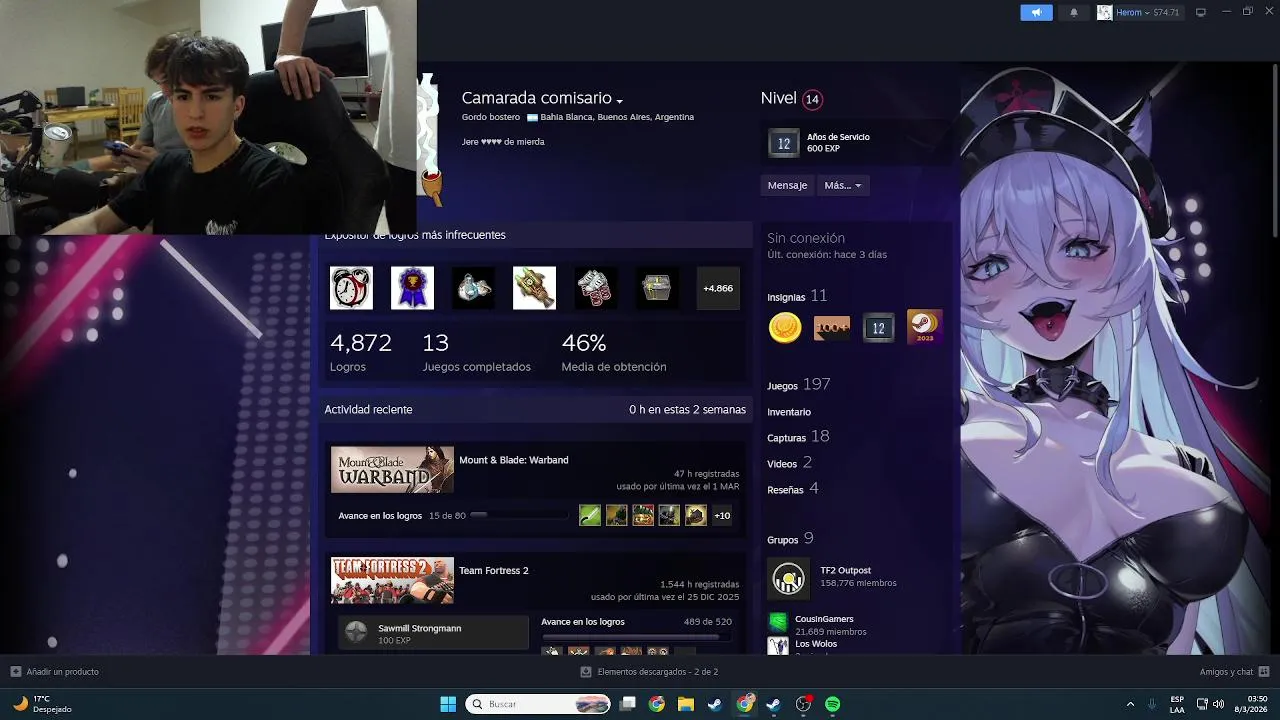Open the CousinGamers group link
The height and width of the screenshot is (720, 1280).
pyautogui.click(x=824, y=619)
